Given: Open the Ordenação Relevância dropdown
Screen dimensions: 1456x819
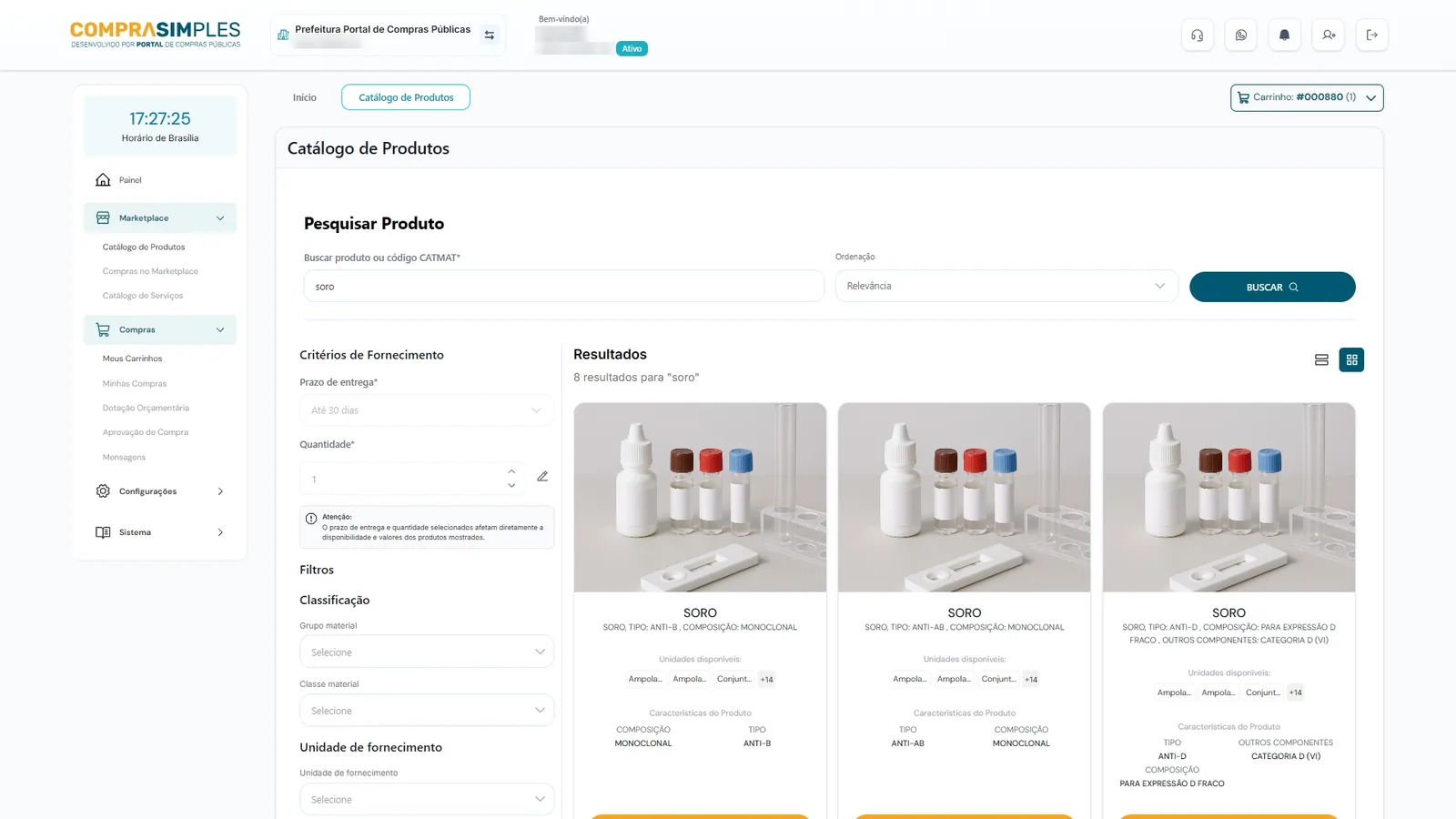Looking at the screenshot, I should [x=1006, y=287].
